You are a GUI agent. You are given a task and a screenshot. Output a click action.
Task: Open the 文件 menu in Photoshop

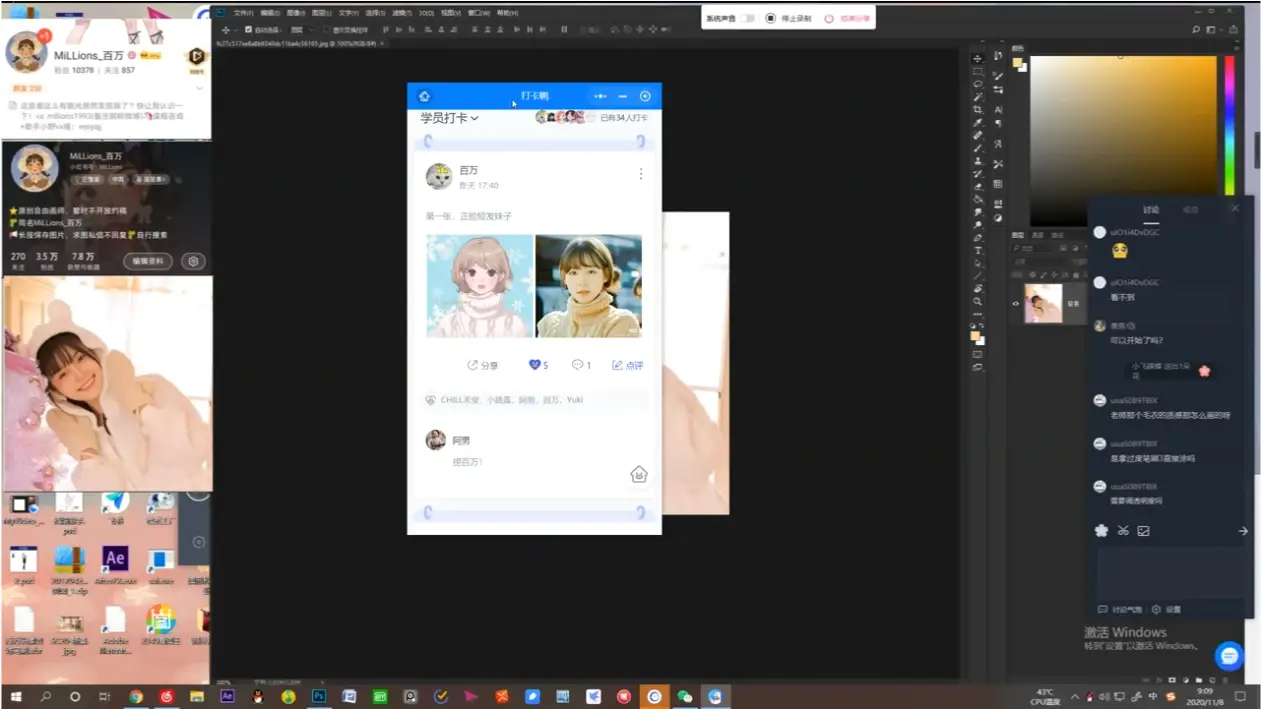(243, 13)
